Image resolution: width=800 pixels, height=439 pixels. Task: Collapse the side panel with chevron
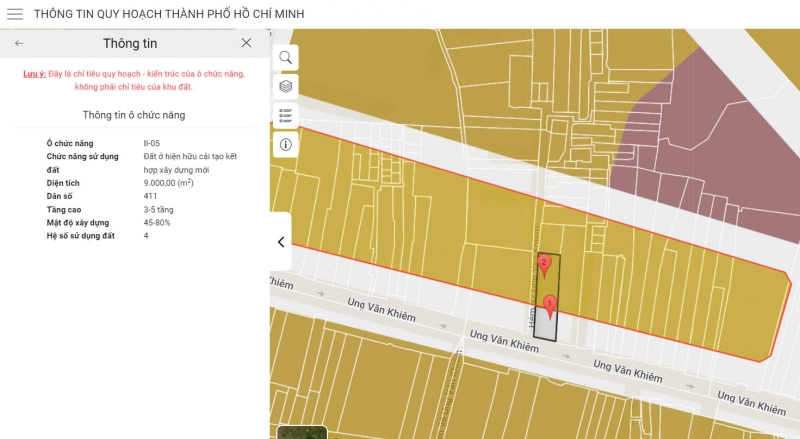281,242
